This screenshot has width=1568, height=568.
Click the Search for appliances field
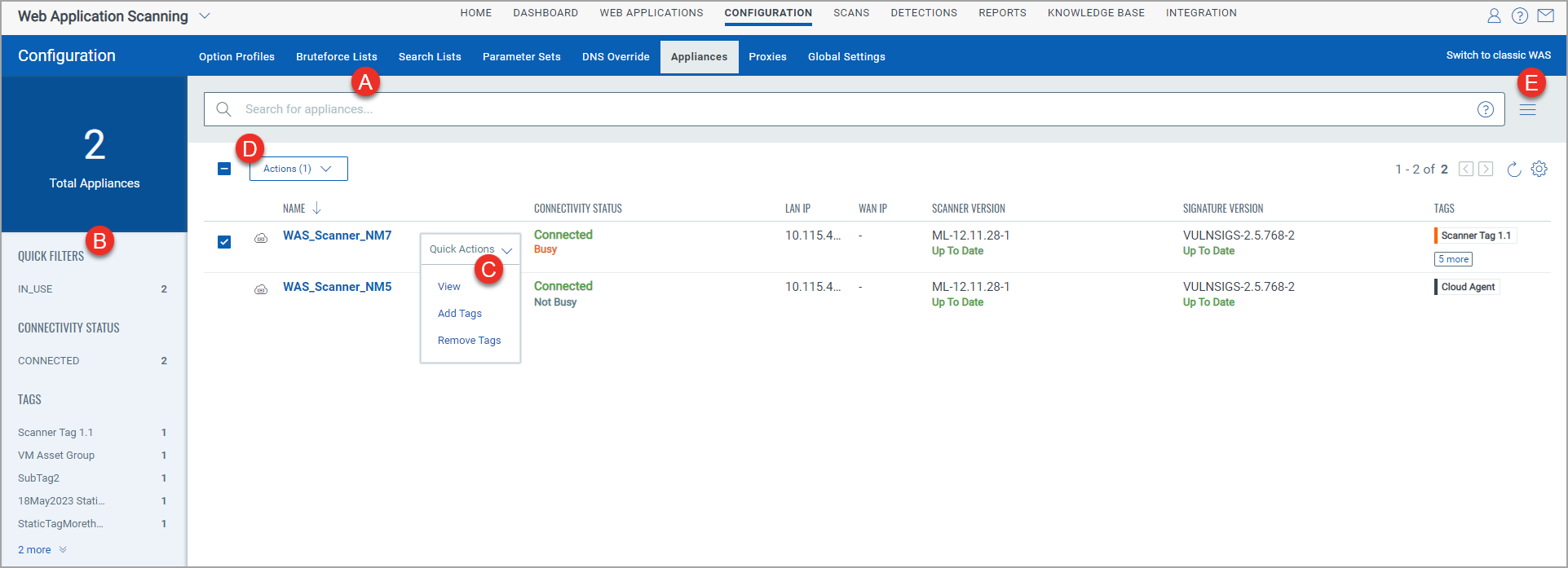click(855, 109)
